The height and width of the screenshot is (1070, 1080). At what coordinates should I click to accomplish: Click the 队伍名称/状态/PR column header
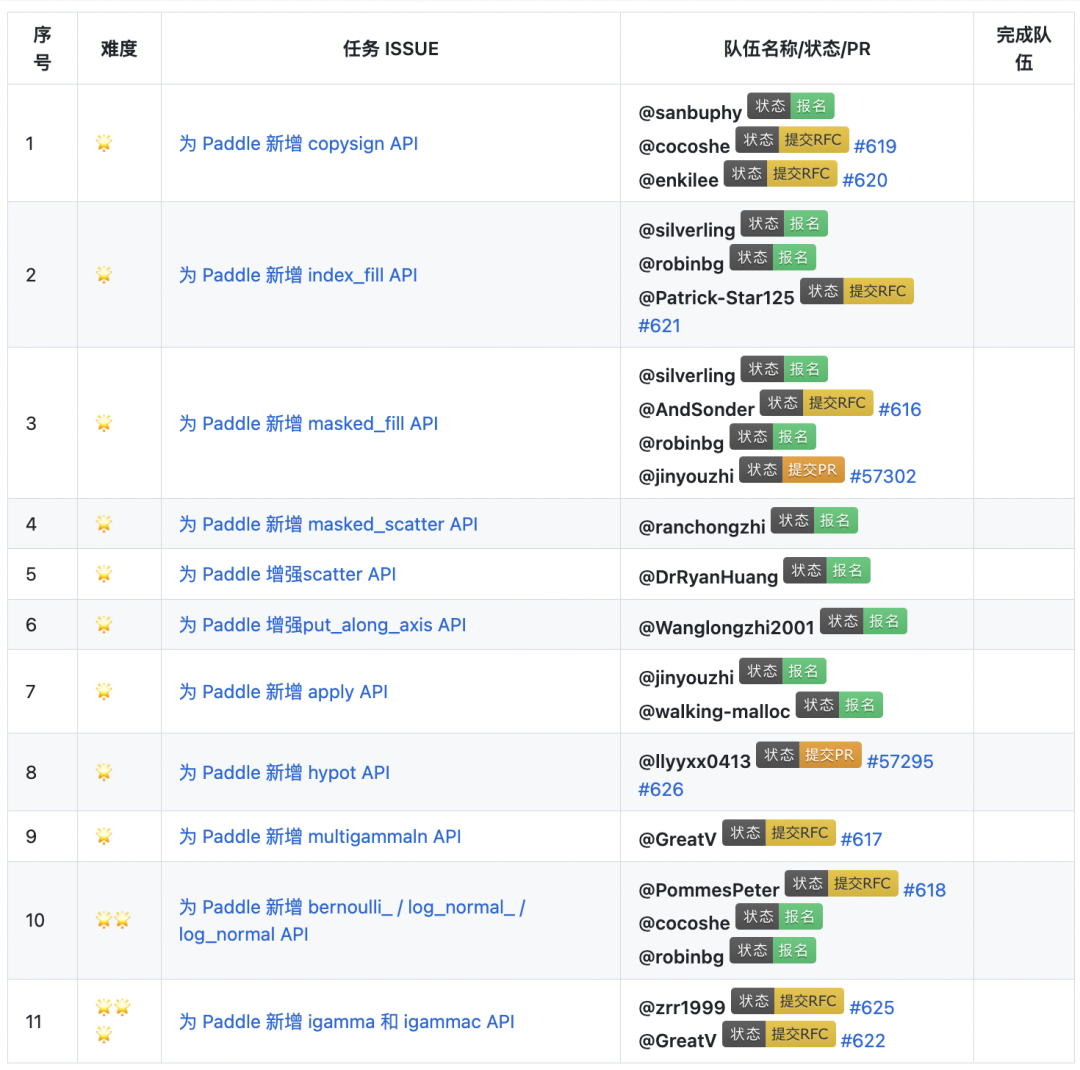(x=797, y=49)
